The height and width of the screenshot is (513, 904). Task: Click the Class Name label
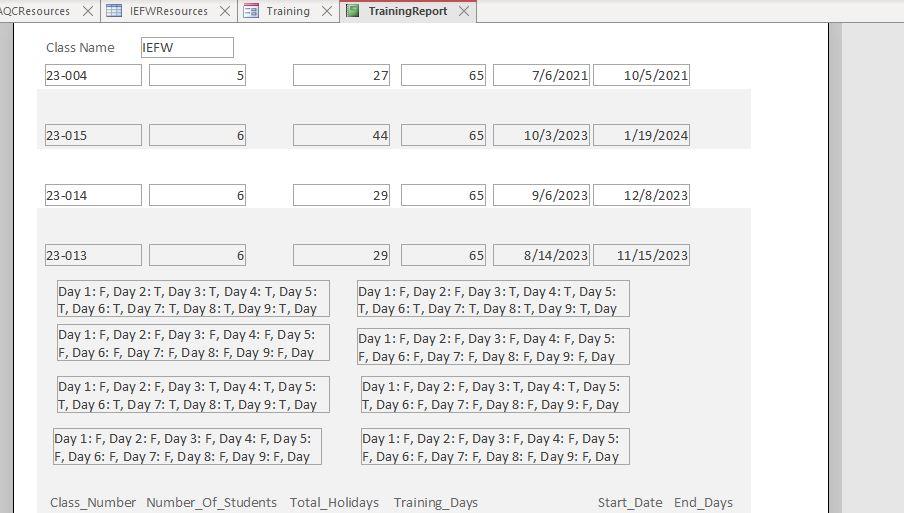[x=80, y=48]
